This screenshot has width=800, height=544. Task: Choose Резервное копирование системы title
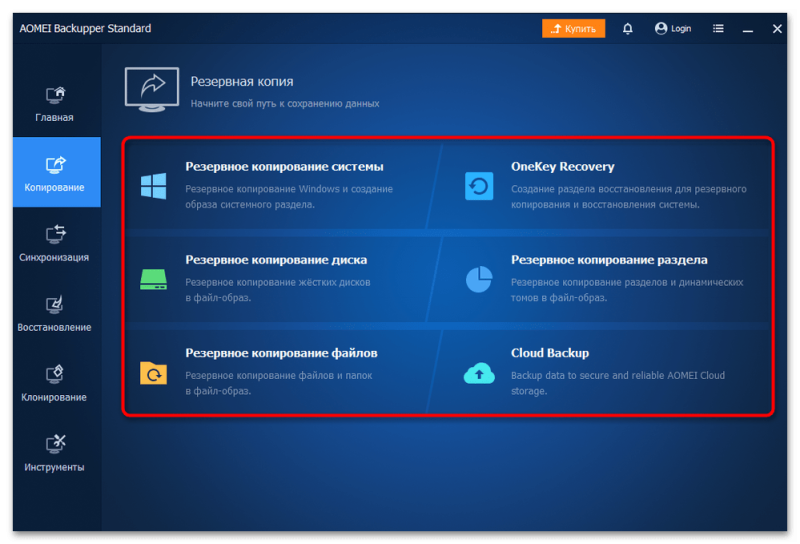tap(284, 167)
